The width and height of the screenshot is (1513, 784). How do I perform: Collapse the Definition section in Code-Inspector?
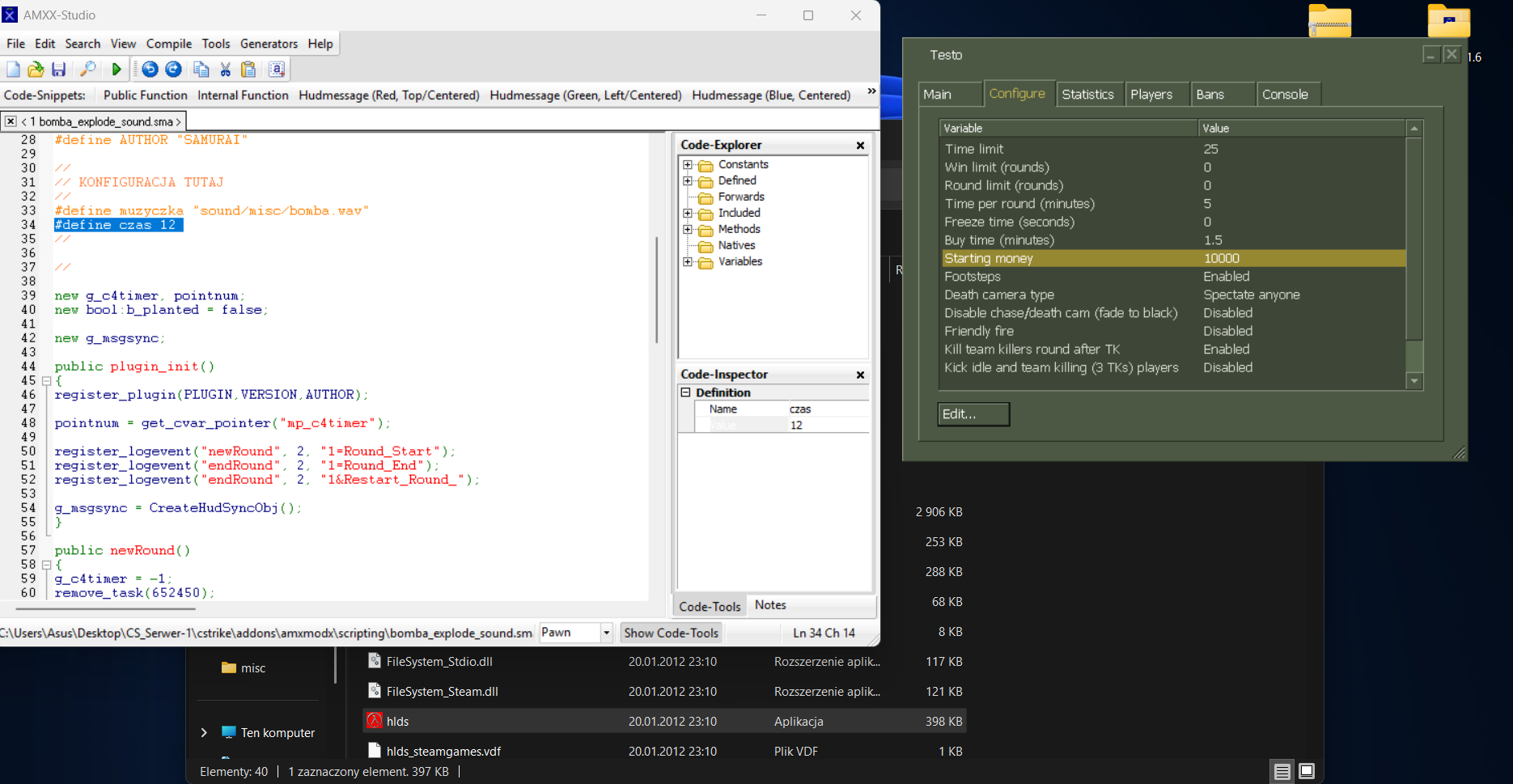(x=685, y=392)
